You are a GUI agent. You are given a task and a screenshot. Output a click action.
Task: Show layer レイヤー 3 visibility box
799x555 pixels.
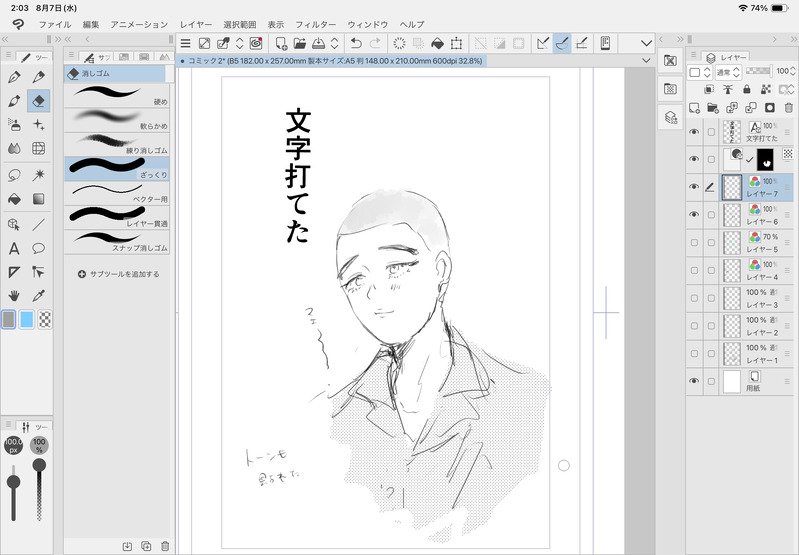click(x=694, y=298)
